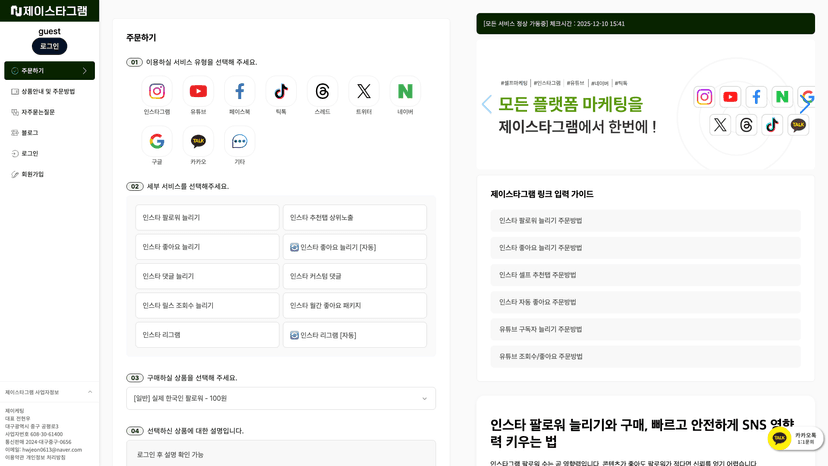Select the Threads service icon
The image size is (828, 466).
point(322,91)
